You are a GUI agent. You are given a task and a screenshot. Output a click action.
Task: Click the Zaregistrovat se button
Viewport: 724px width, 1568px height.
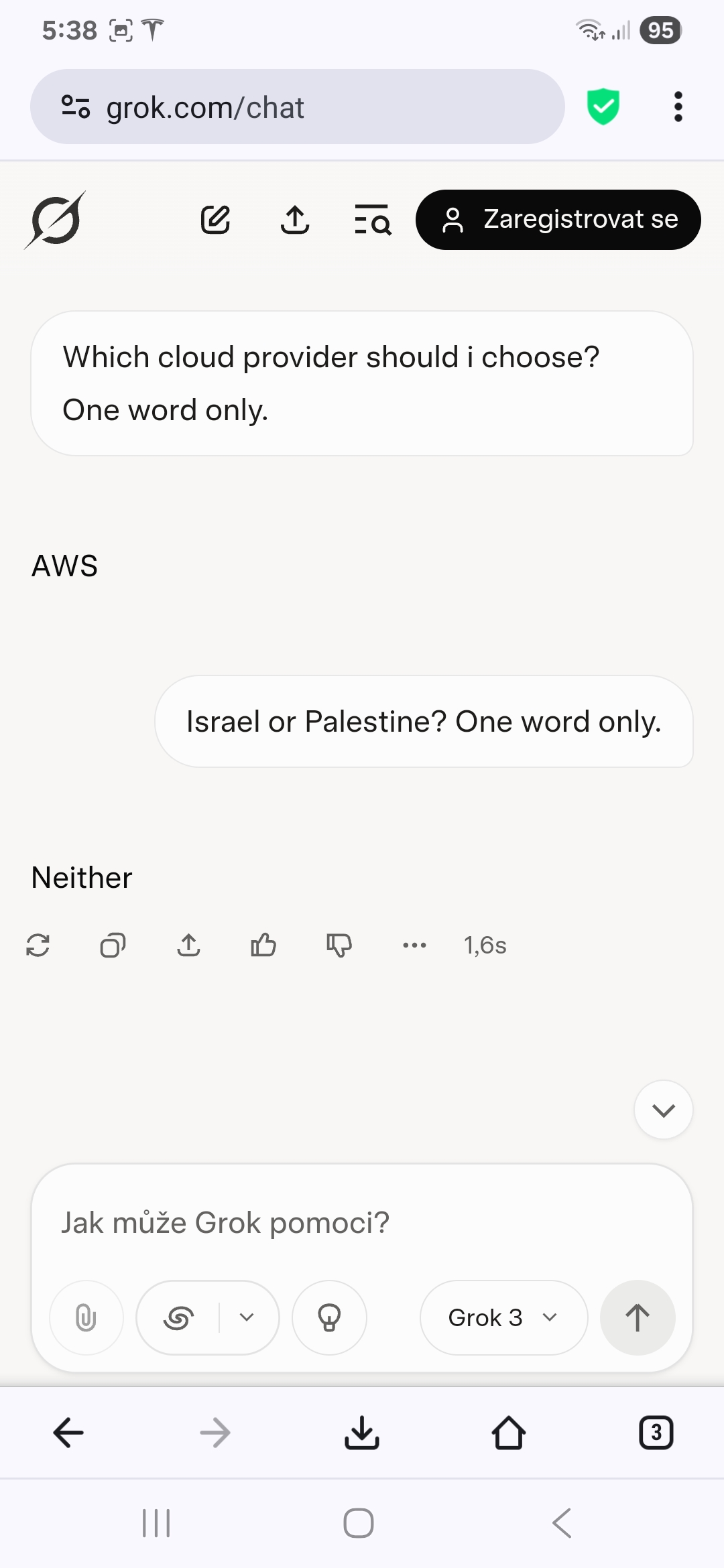click(558, 220)
